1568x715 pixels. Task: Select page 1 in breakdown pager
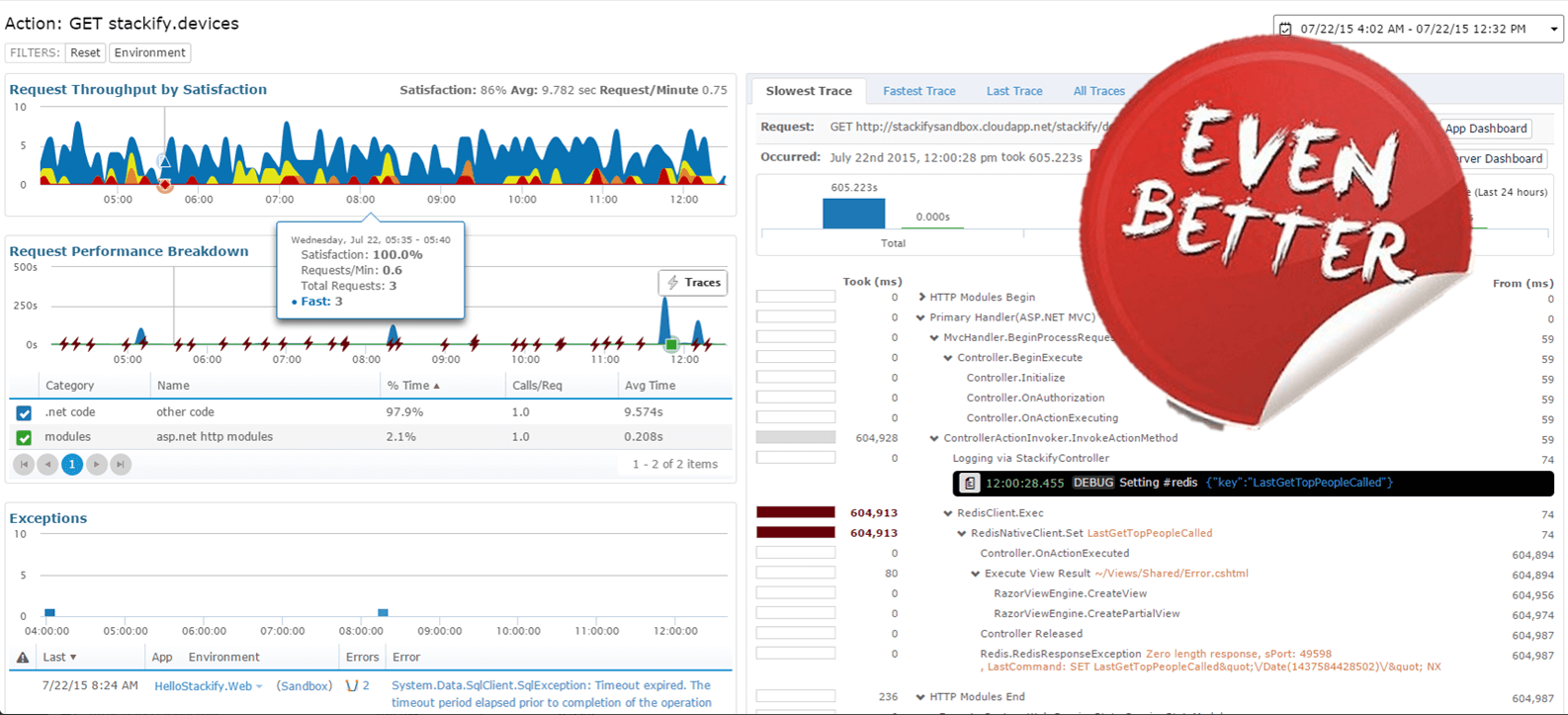pos(72,464)
